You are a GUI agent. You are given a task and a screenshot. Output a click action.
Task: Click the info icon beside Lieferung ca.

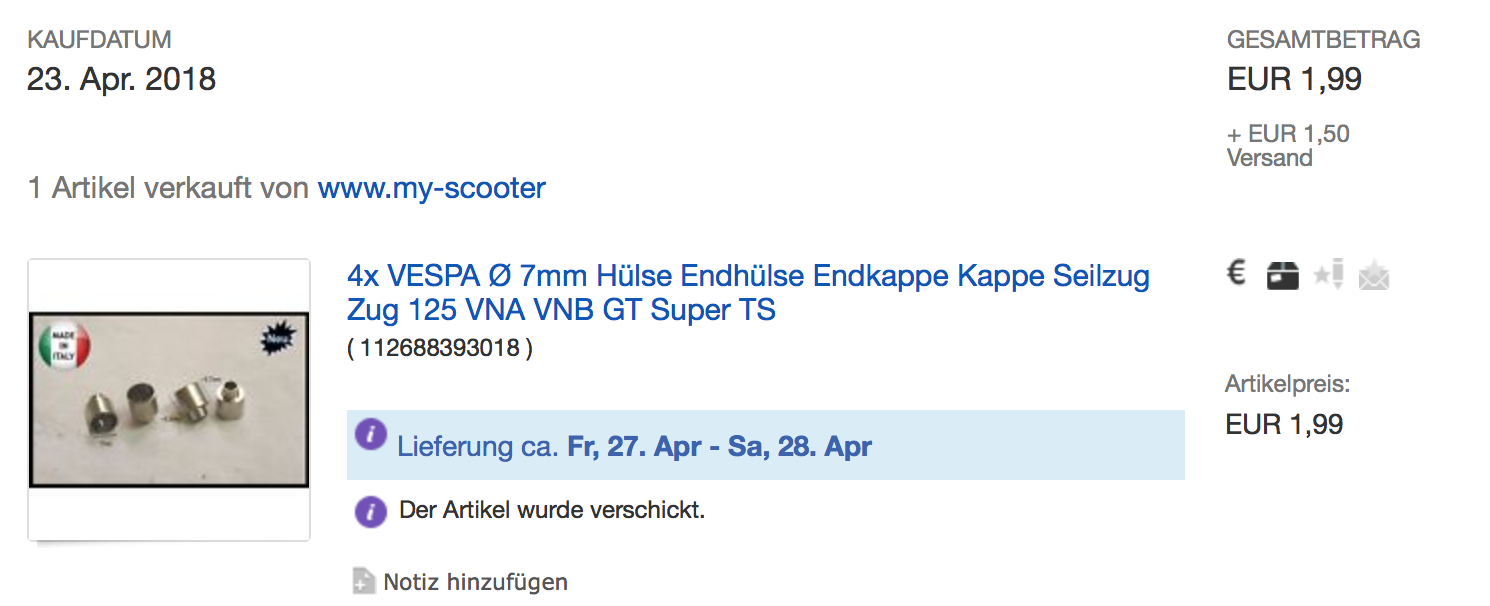[x=371, y=435]
